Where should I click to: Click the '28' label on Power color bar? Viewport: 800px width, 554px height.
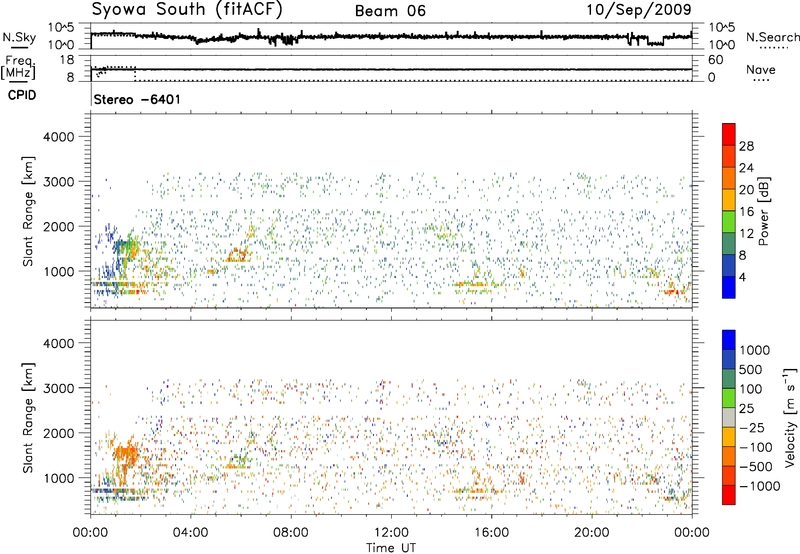click(x=746, y=146)
